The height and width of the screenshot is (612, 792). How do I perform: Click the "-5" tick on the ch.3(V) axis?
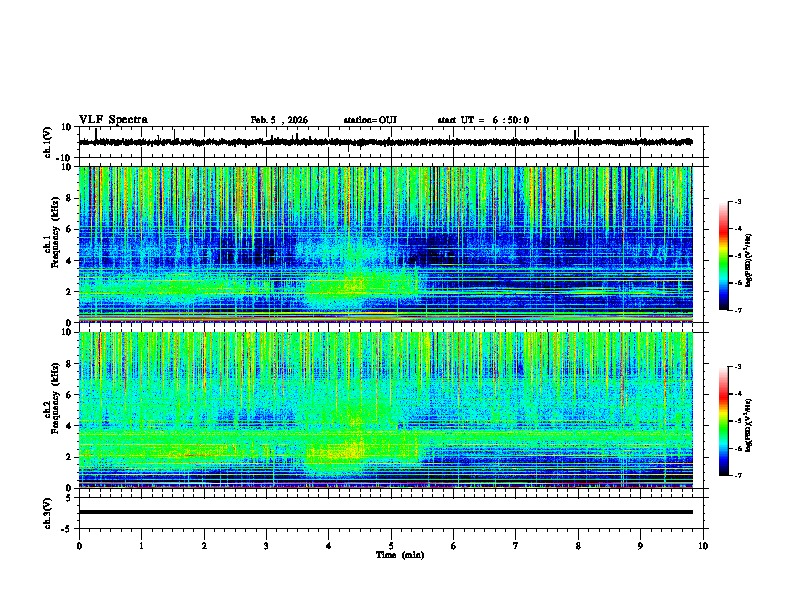[x=67, y=529]
